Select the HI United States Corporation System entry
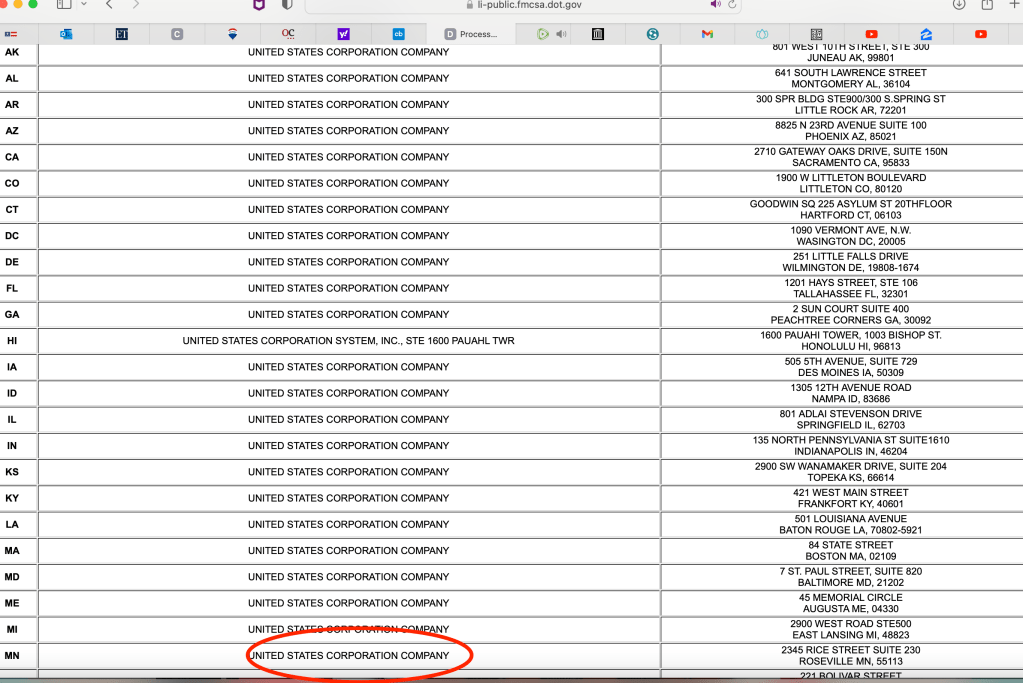This screenshot has height=683, width=1023. 349,341
